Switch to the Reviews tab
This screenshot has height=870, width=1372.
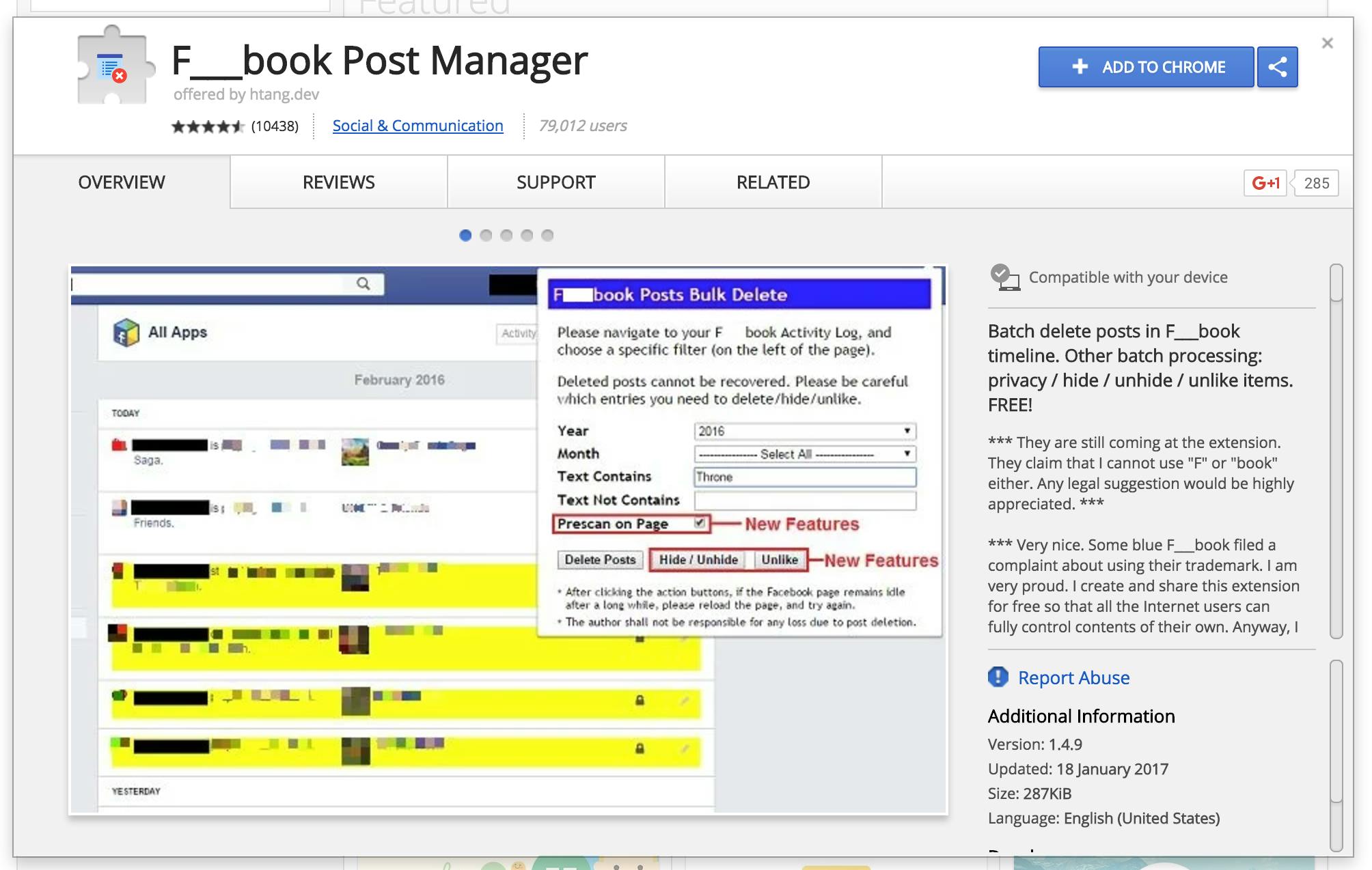339,182
